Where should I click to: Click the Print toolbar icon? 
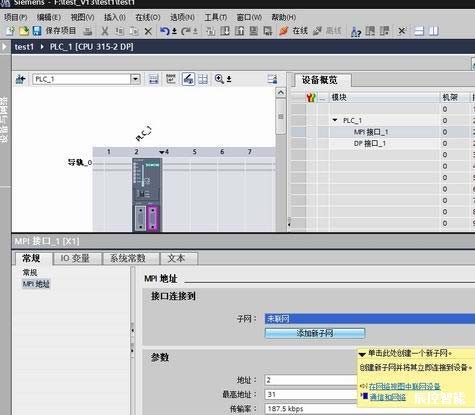point(88,31)
